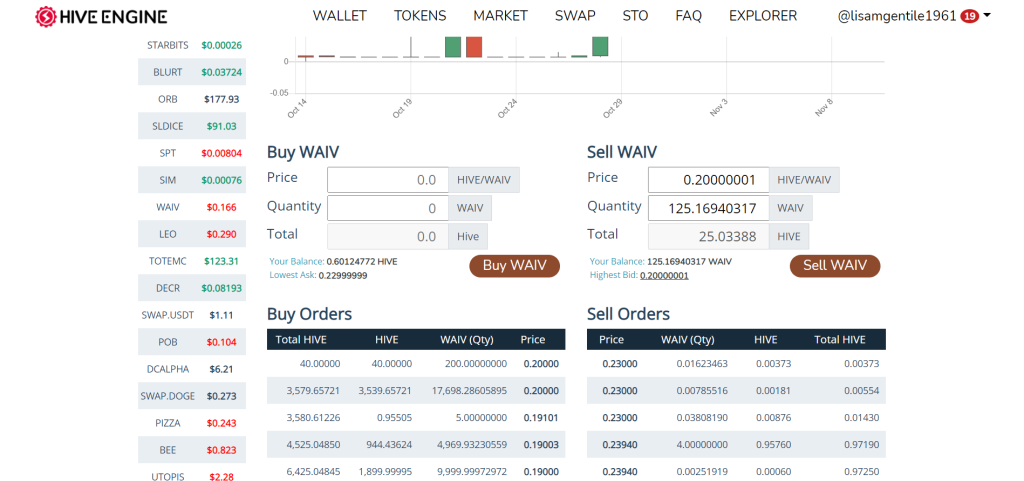Edit the Sell price 0.20000001 field
Image resolution: width=1024 pixels, height=481 pixels.
pos(708,180)
